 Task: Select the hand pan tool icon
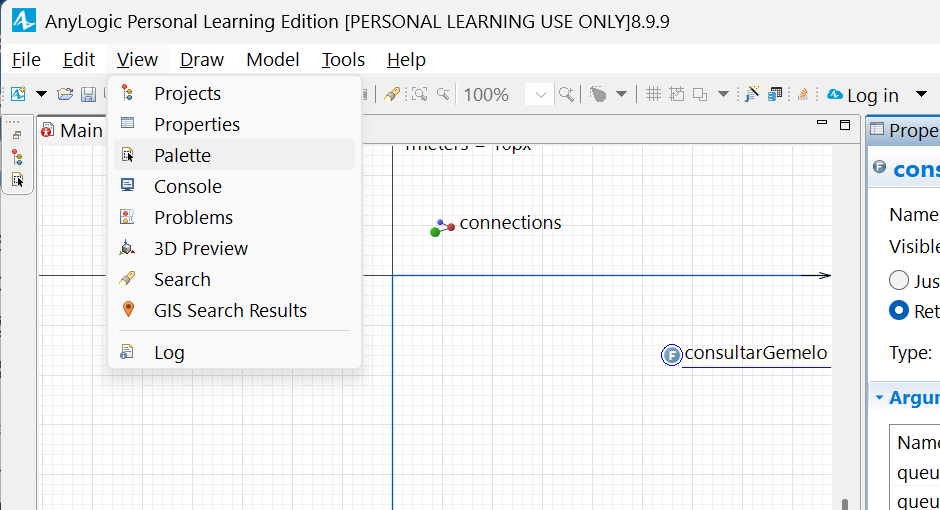pos(598,94)
